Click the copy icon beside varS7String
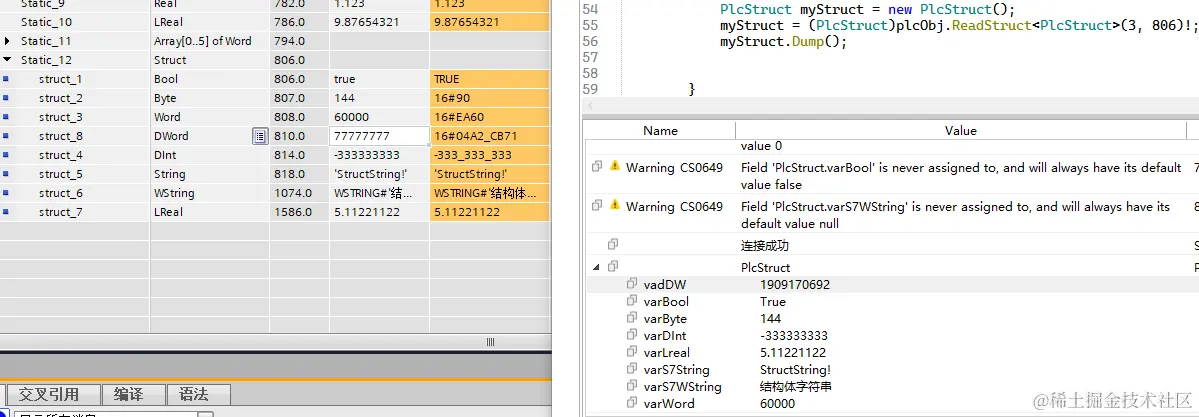The width and height of the screenshot is (1199, 417). (x=632, y=370)
